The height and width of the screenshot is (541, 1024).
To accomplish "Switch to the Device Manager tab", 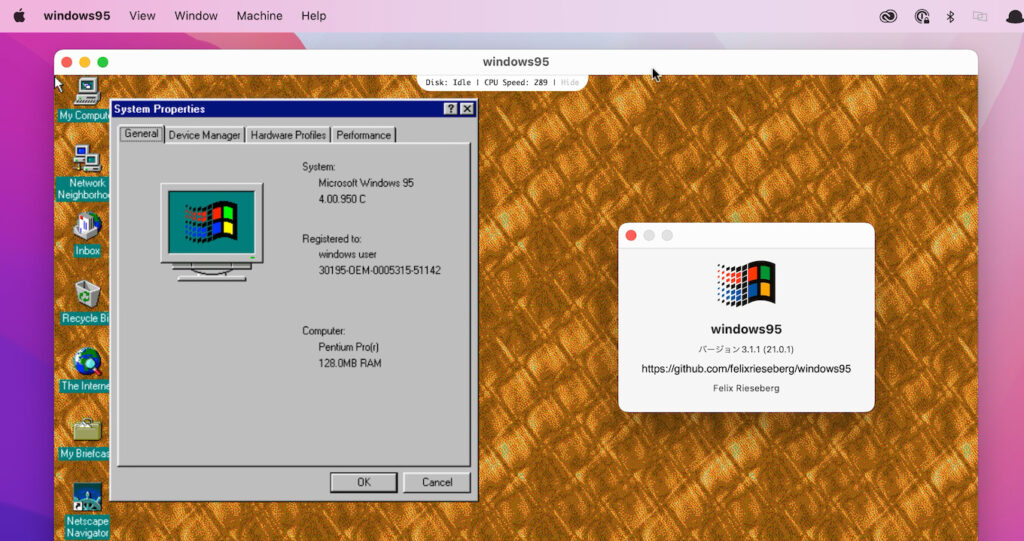I will [x=204, y=135].
